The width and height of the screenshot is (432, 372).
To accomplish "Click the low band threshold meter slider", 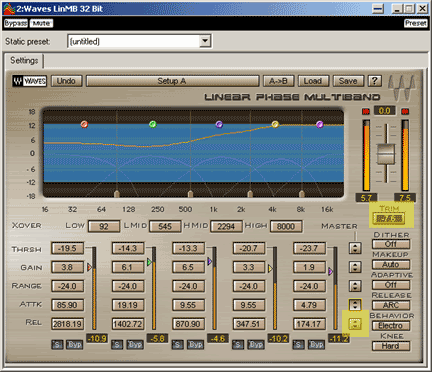I will coord(94,289).
